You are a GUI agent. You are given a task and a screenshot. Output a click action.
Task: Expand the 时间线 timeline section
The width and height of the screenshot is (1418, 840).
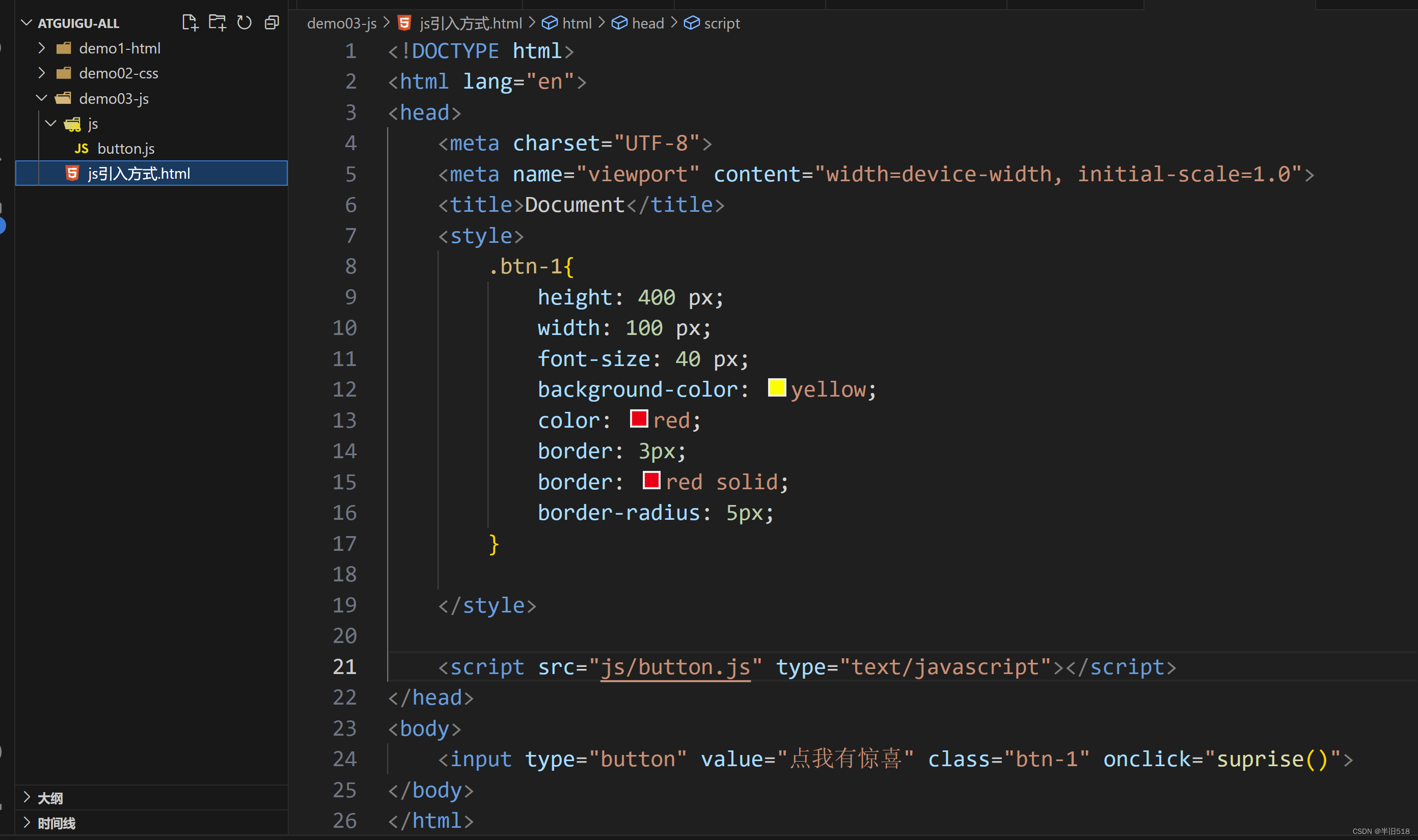26,822
